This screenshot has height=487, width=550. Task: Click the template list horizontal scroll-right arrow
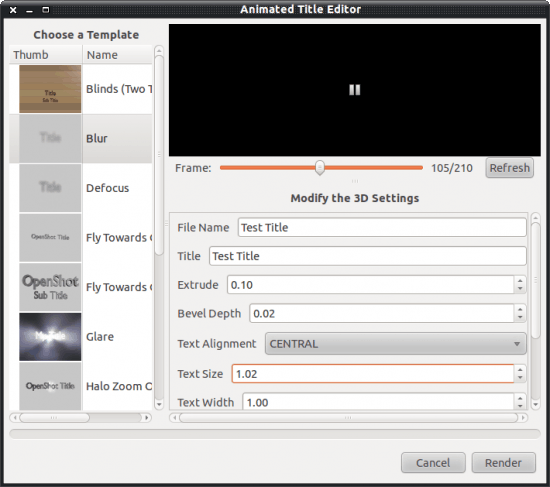pyautogui.click(x=147, y=418)
